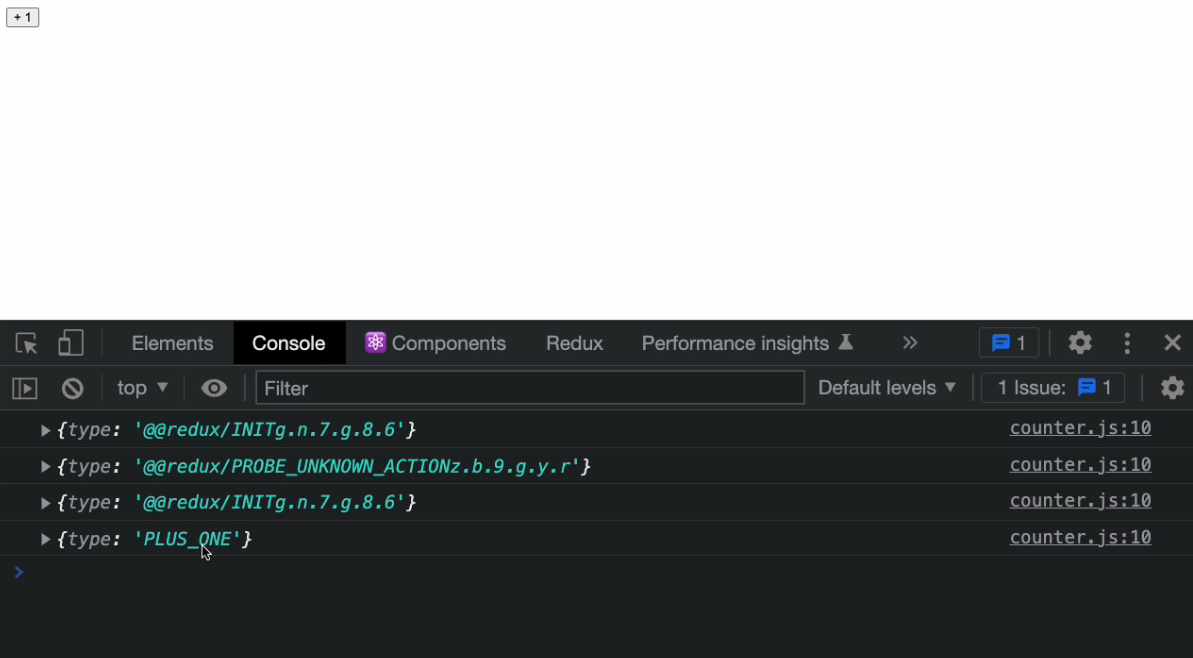Switch to Performance insights tab
This screenshot has width=1193, height=658.
(747, 343)
